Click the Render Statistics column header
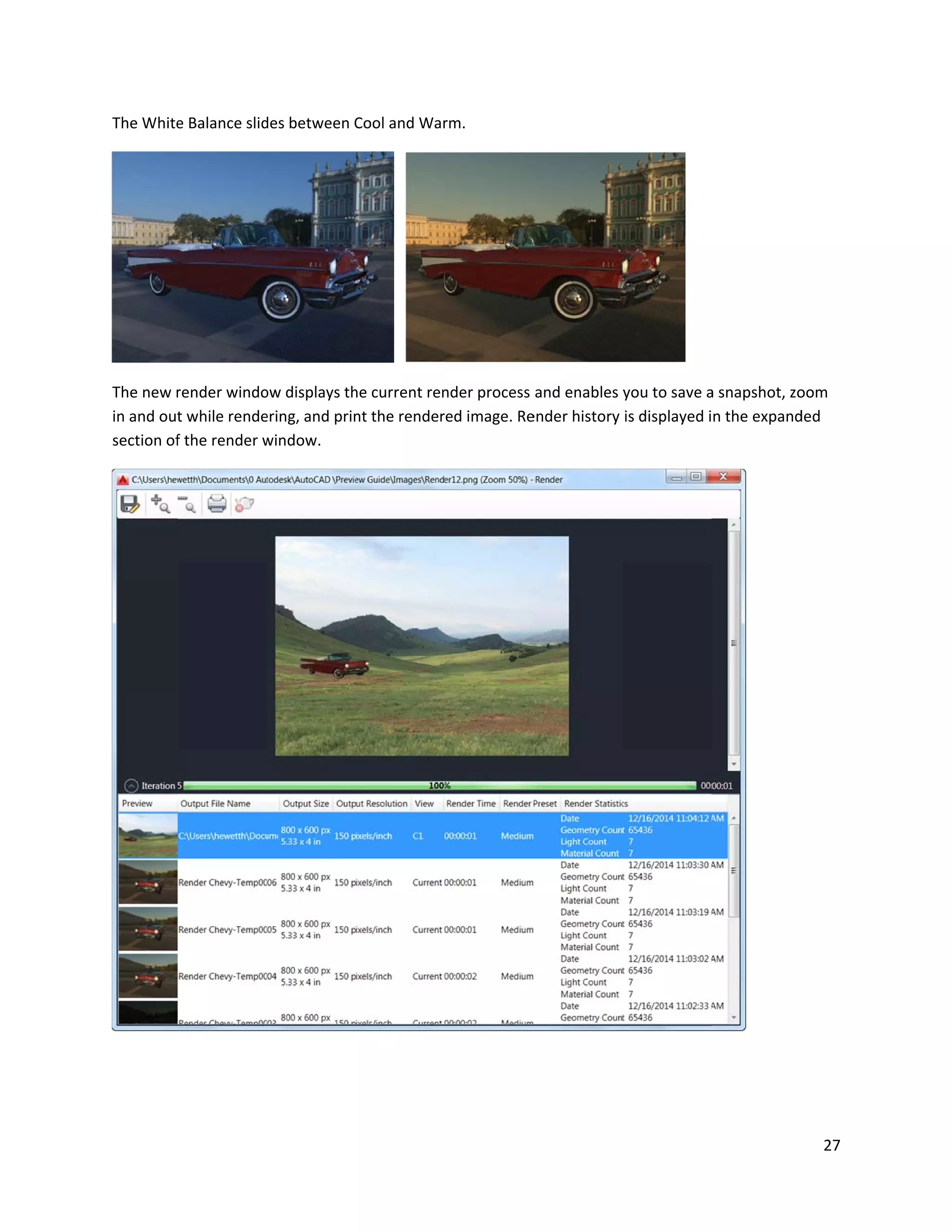 pos(595,803)
